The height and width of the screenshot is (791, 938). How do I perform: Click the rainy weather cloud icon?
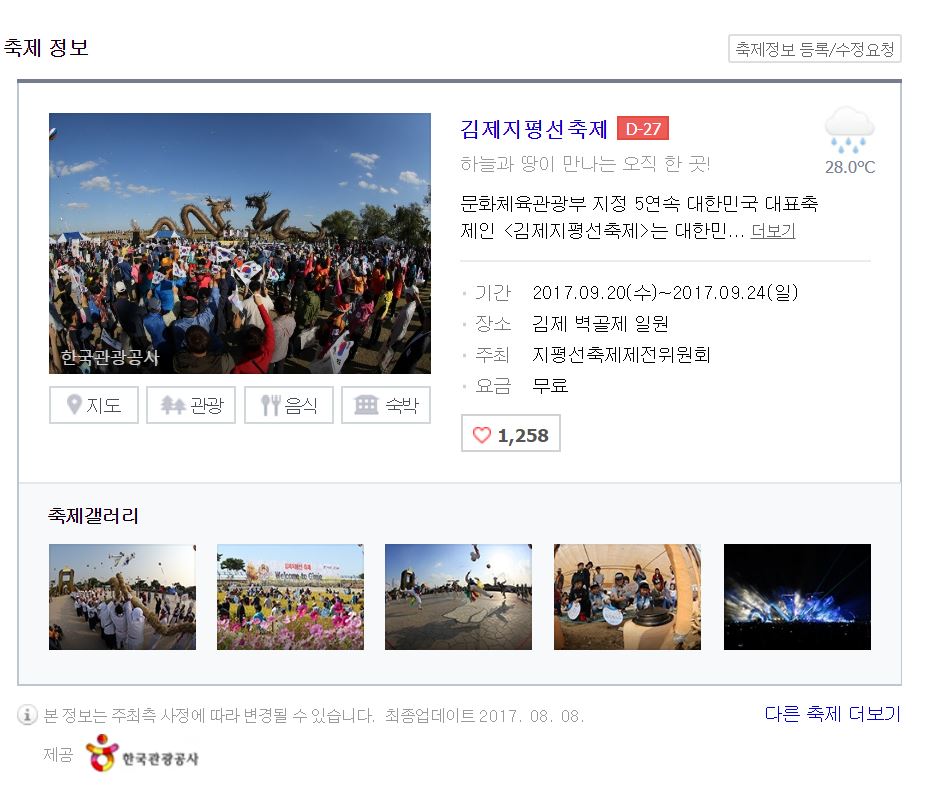pos(849,132)
